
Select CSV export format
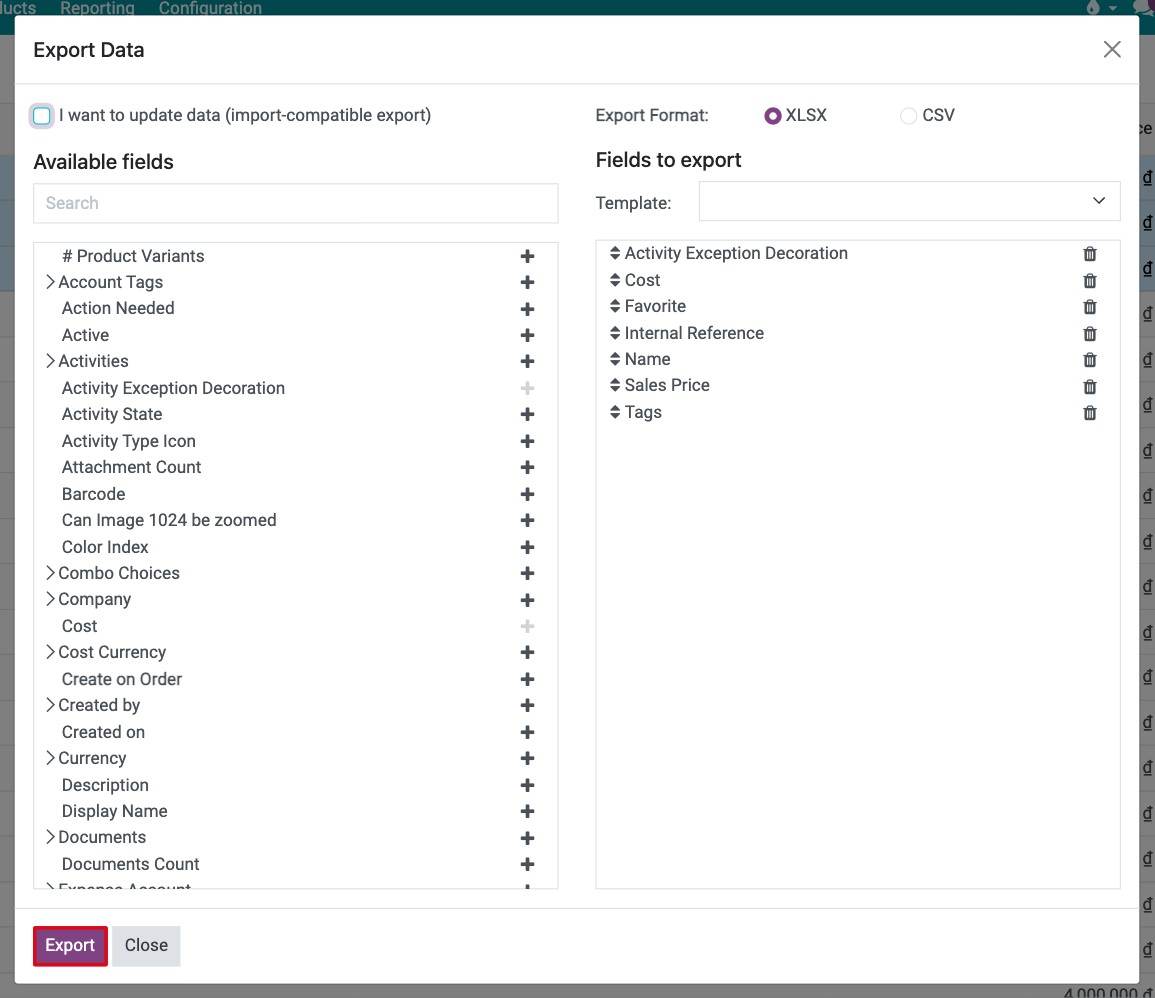pyautogui.click(x=908, y=116)
